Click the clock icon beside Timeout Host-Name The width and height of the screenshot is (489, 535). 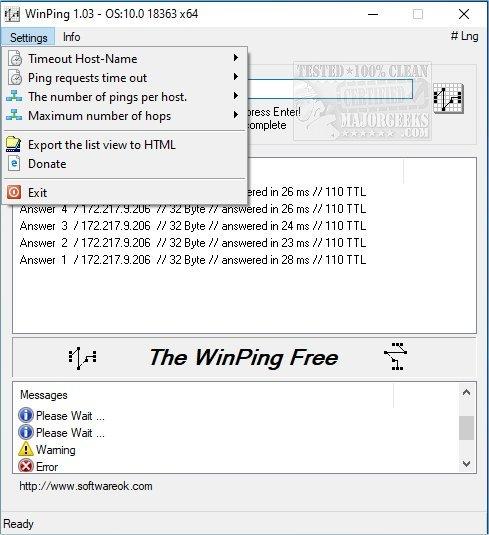point(15,59)
